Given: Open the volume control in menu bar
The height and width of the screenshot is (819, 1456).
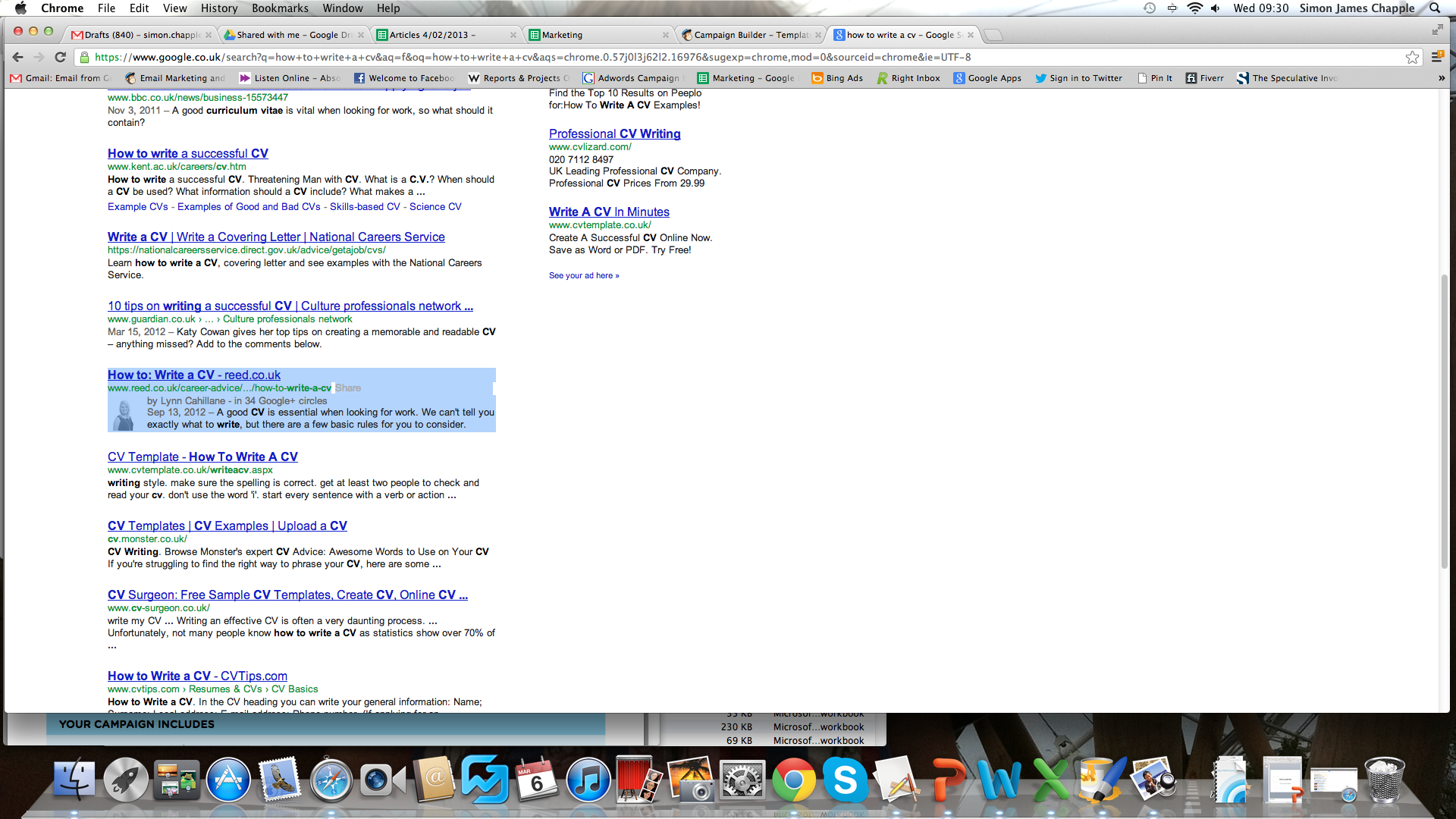Looking at the screenshot, I should click(1216, 8).
